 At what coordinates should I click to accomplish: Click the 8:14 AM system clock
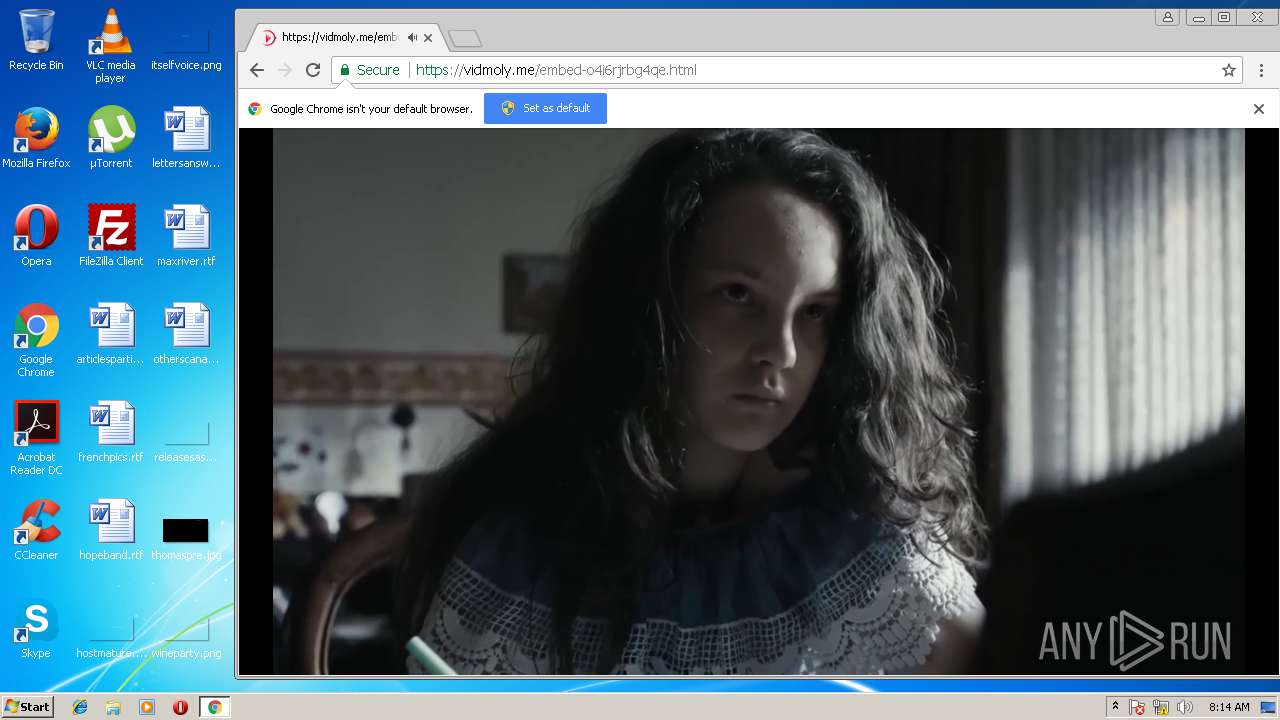click(1229, 707)
